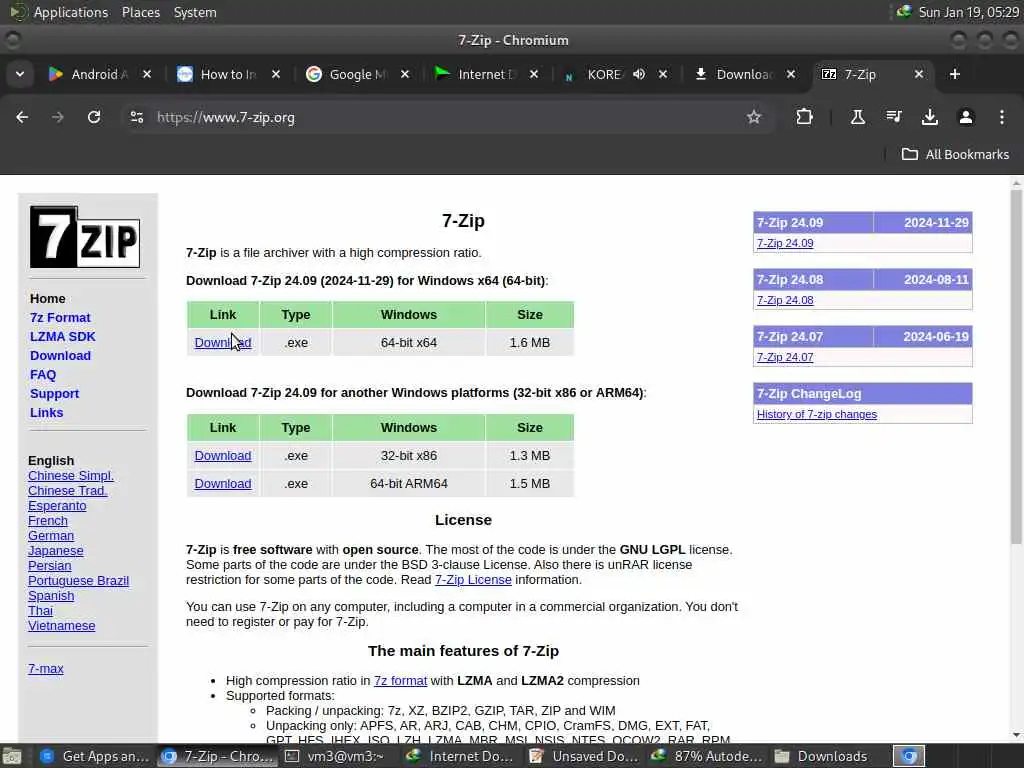Open All Bookmarks folder
Image resolution: width=1024 pixels, height=768 pixels.
tap(955, 155)
